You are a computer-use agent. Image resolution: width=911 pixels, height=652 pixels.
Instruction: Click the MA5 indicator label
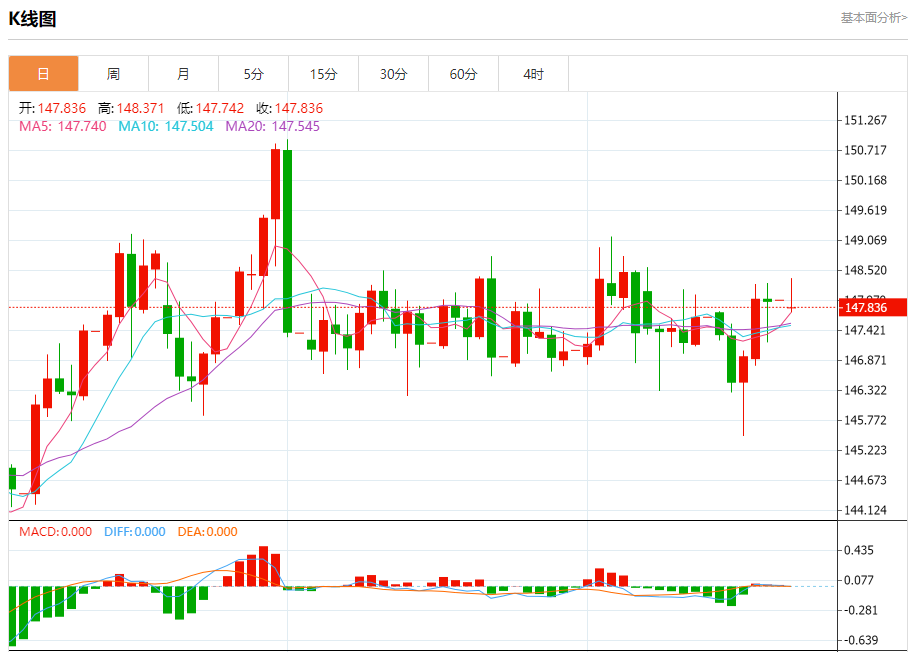62,126
